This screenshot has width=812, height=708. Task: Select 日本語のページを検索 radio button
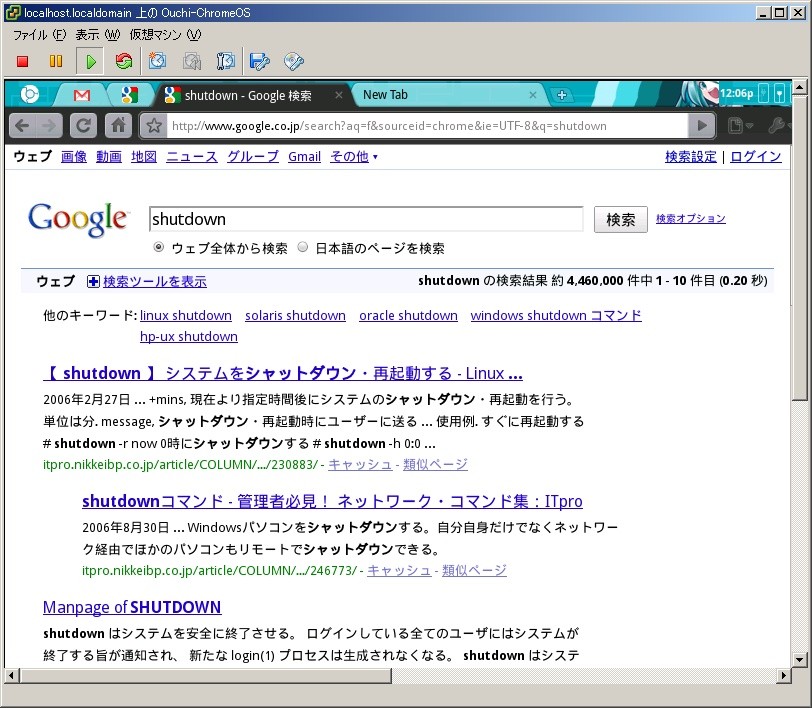(x=303, y=248)
